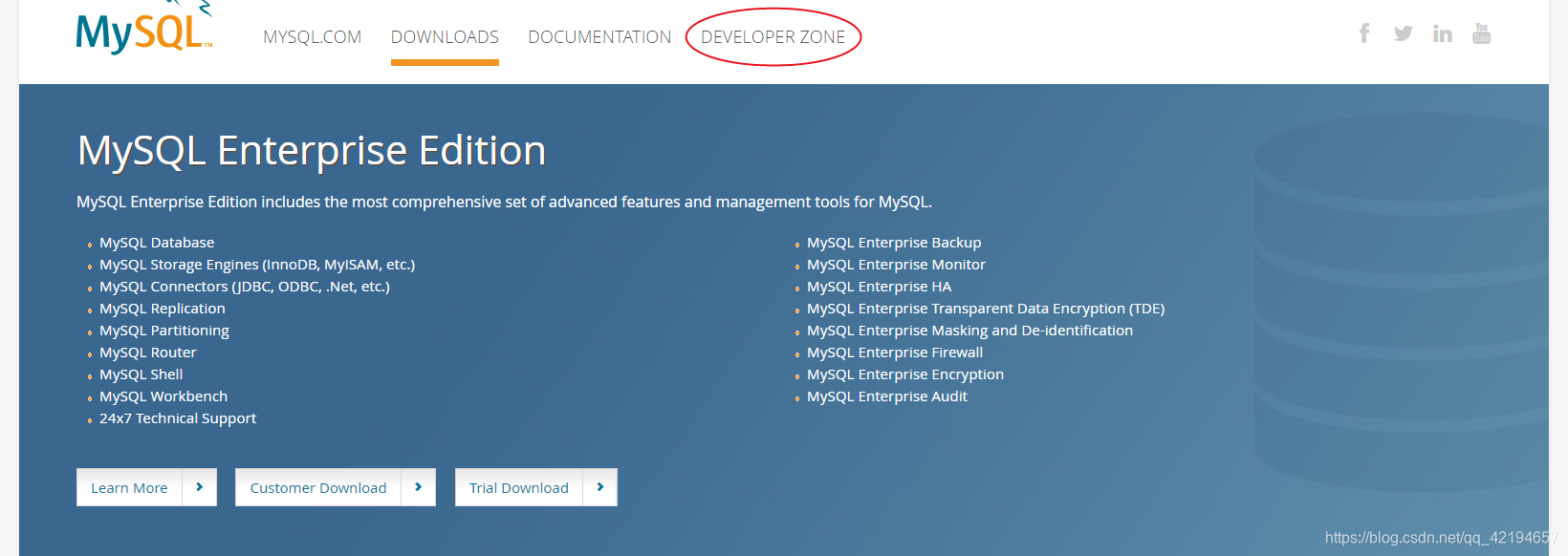1568x556 pixels.
Task: Click MySQL Workbench list item
Action: (x=163, y=396)
